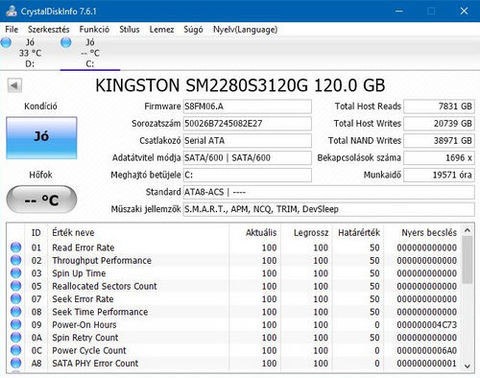Select Total Host Writes value 20739 GB
480x378 pixels.
coord(439,124)
